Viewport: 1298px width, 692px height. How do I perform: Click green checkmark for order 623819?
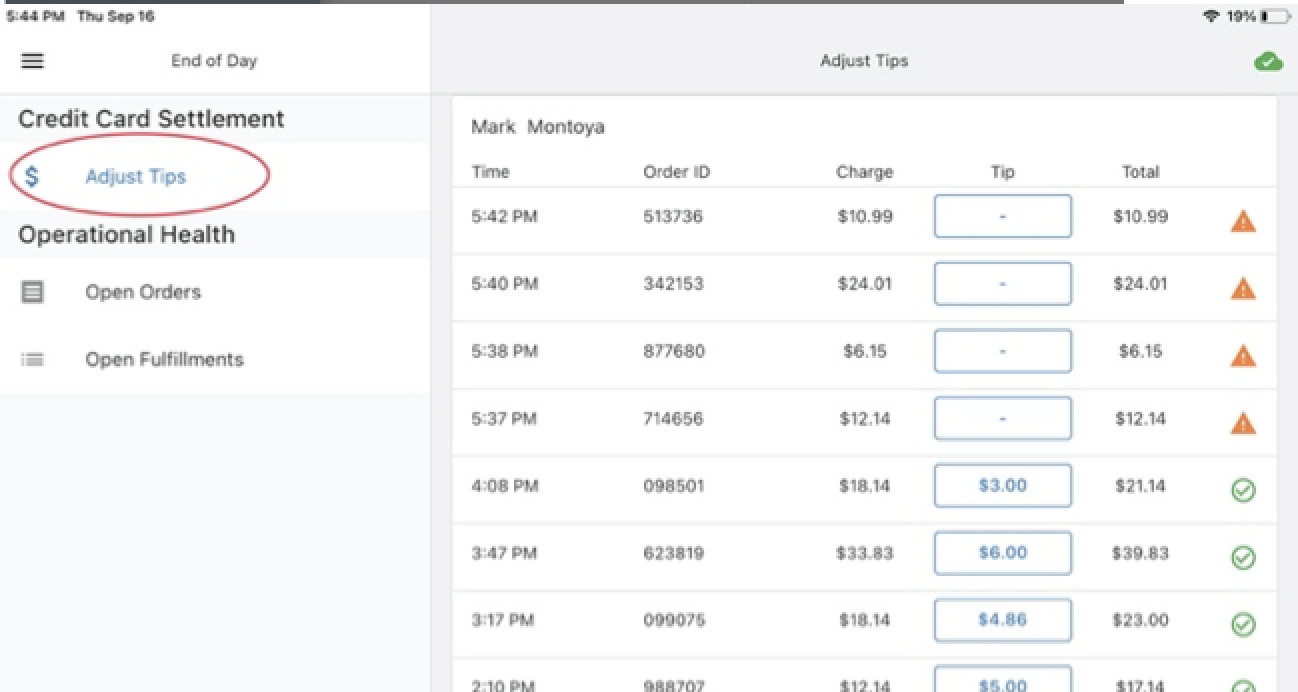coord(1243,557)
